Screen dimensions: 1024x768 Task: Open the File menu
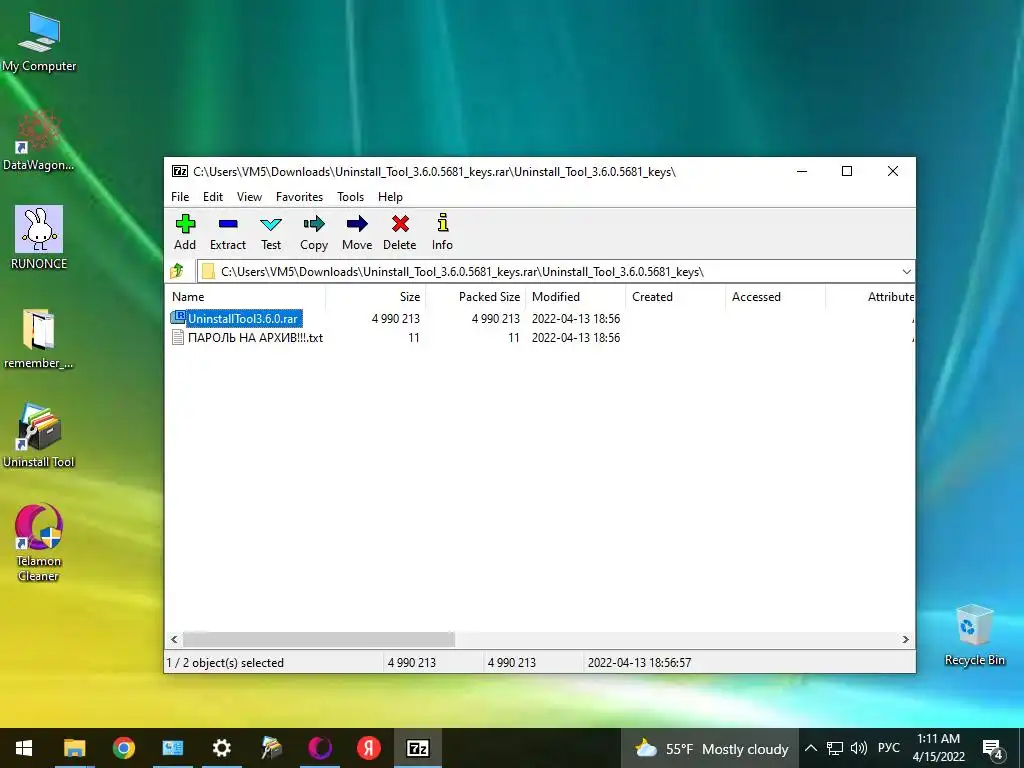180,197
